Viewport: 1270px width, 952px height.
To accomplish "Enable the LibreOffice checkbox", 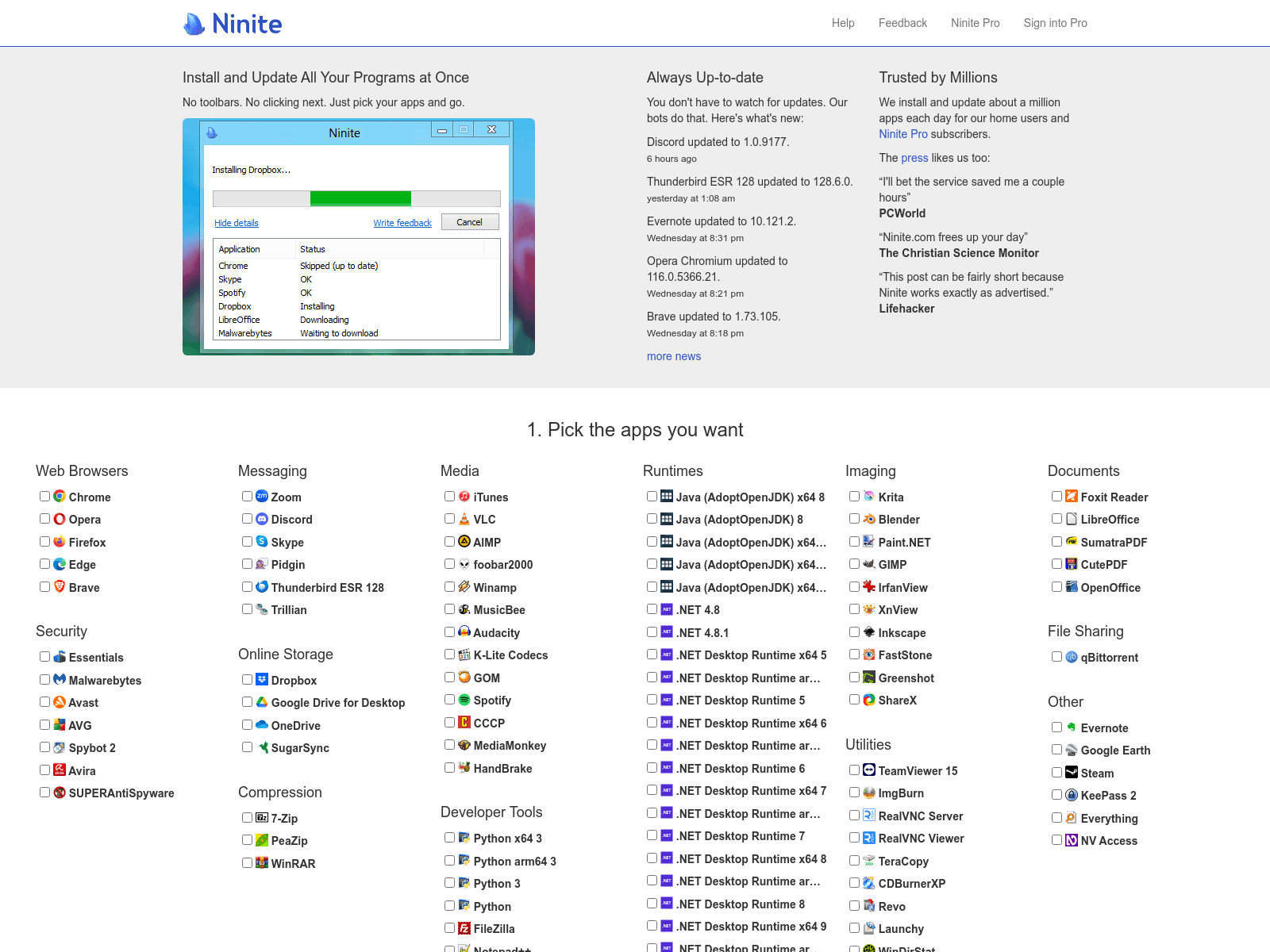I will click(1057, 518).
